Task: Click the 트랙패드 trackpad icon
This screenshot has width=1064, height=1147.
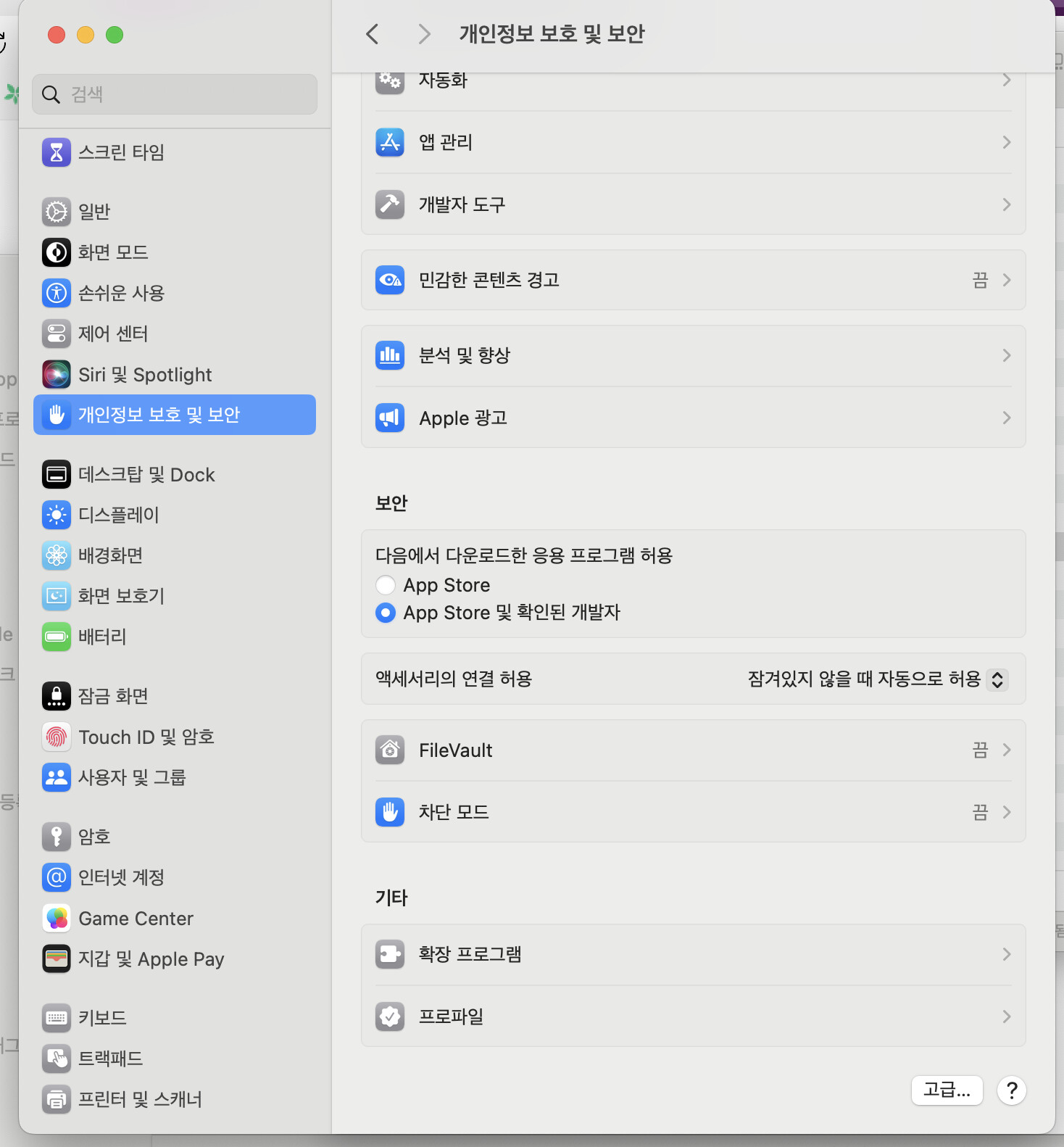Action: click(57, 1059)
